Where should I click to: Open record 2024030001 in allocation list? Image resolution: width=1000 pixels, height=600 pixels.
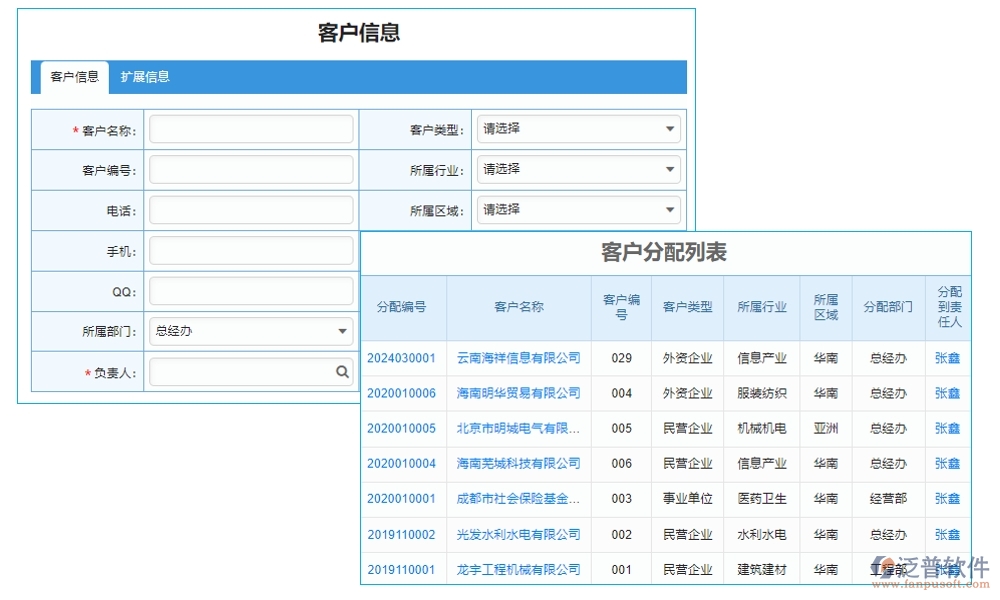(403, 358)
